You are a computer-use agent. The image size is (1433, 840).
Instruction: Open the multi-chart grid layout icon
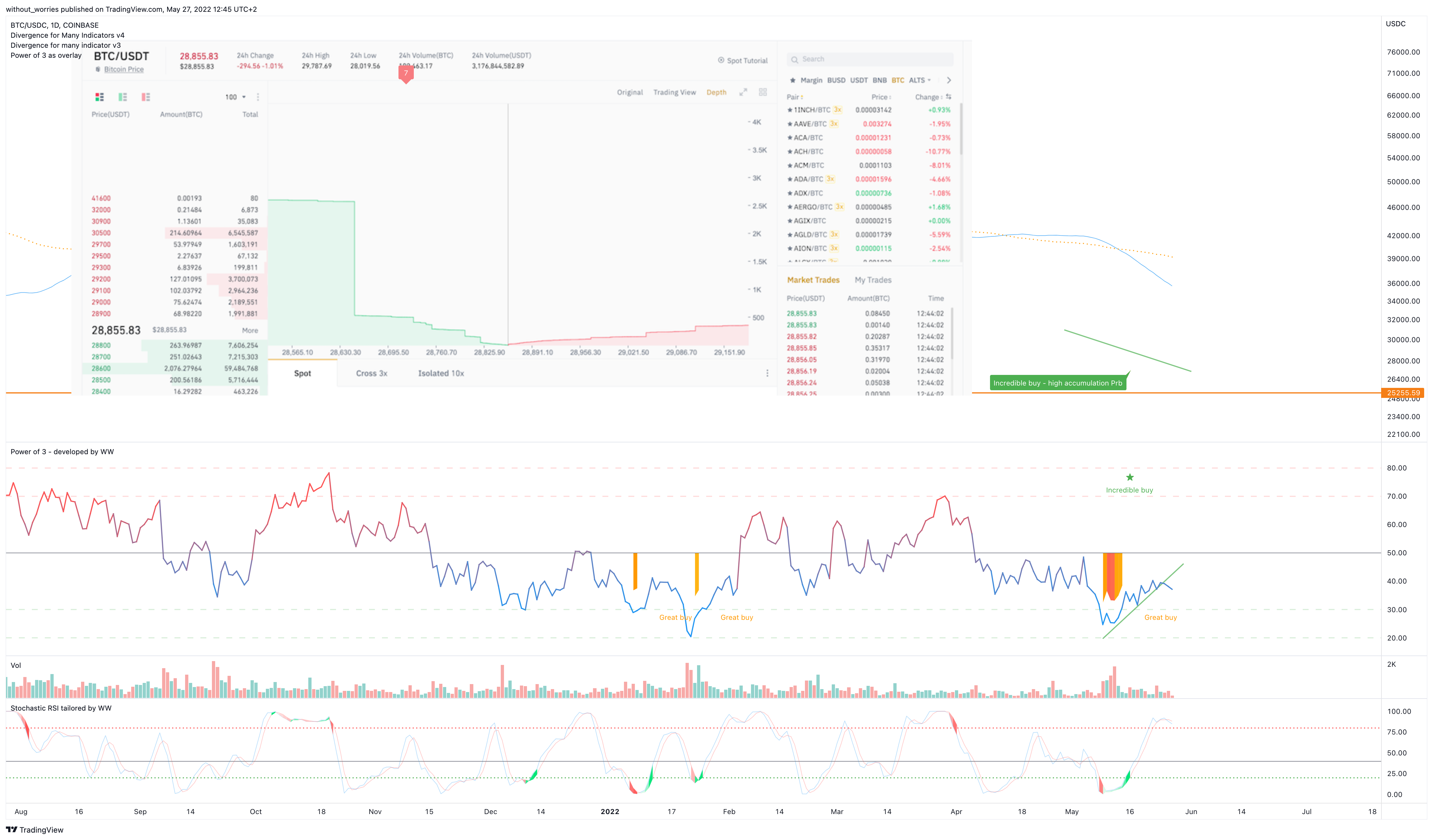click(x=762, y=92)
